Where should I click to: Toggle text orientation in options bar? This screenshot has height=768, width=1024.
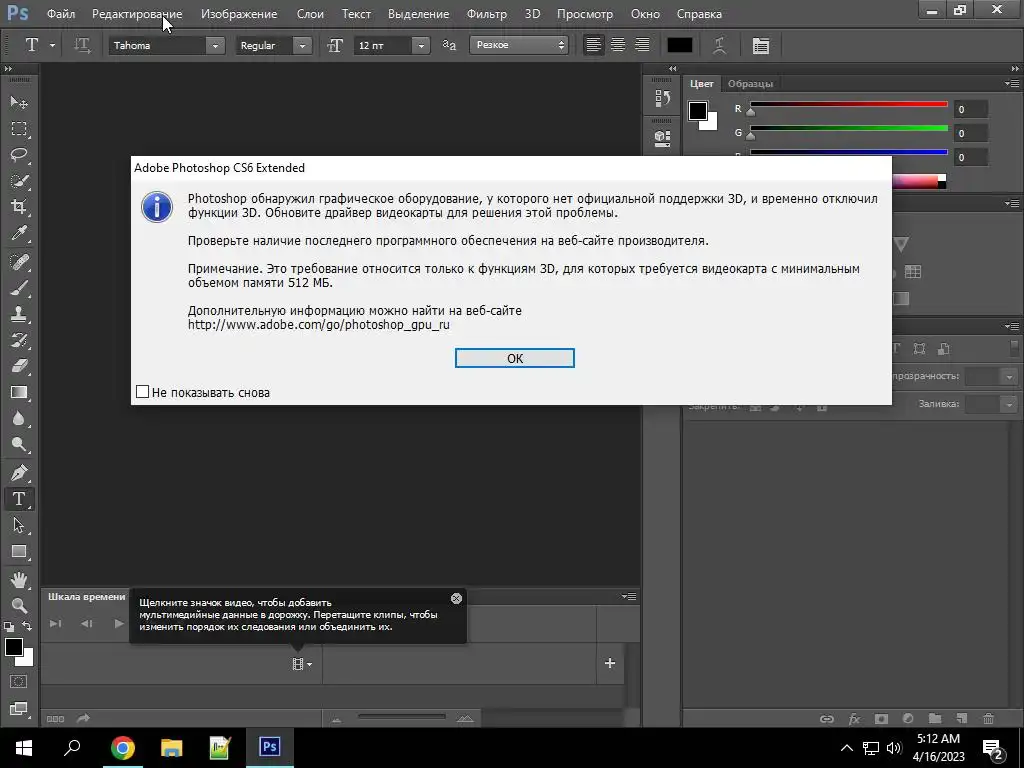(x=82, y=45)
